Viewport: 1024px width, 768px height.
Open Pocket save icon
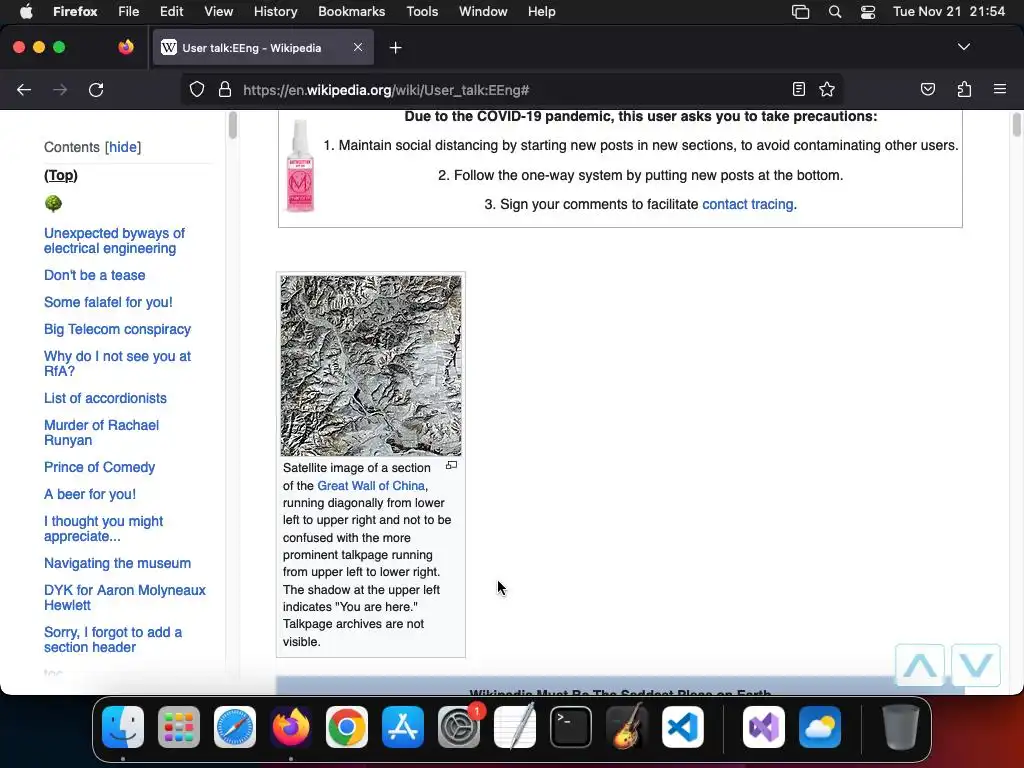click(927, 89)
